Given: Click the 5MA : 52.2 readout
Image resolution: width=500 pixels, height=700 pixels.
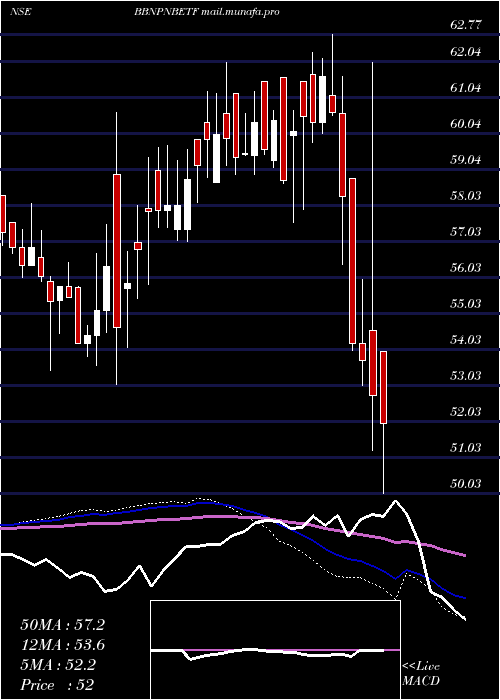Looking at the screenshot, I should tap(57, 665).
